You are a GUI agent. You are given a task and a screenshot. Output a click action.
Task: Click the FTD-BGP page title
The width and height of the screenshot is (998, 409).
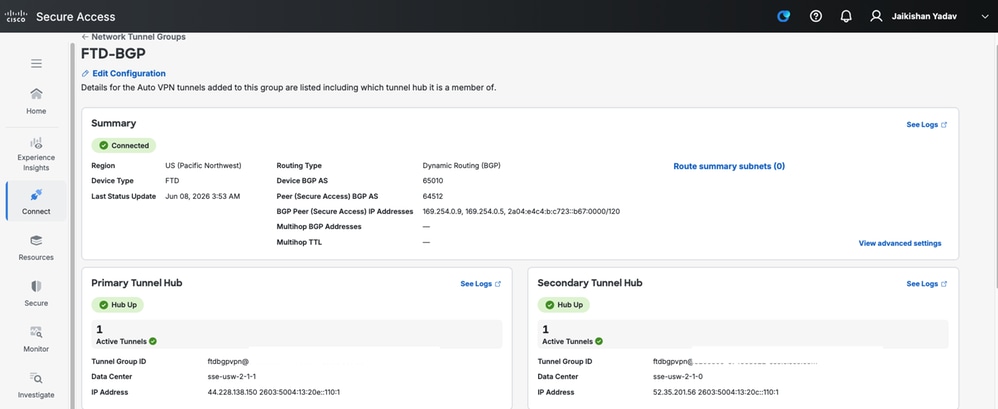pyautogui.click(x=113, y=53)
